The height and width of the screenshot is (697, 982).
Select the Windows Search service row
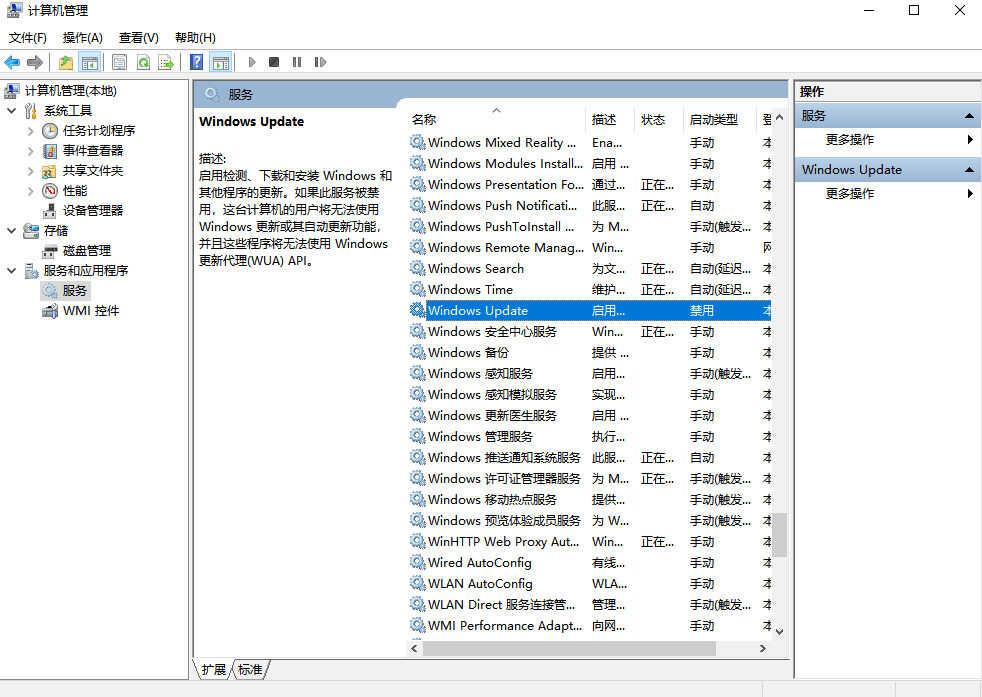(476, 269)
